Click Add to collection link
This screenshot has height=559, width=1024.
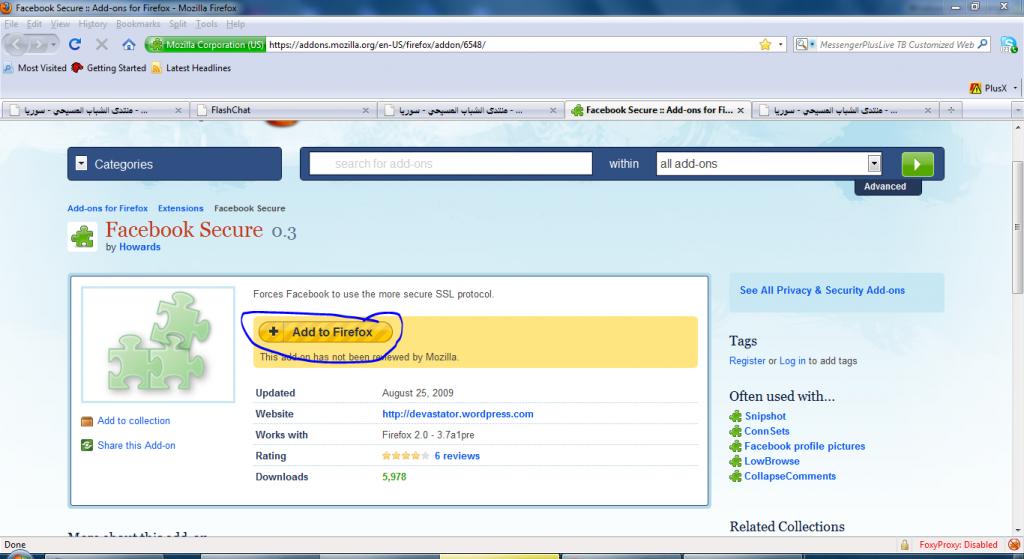tap(133, 421)
